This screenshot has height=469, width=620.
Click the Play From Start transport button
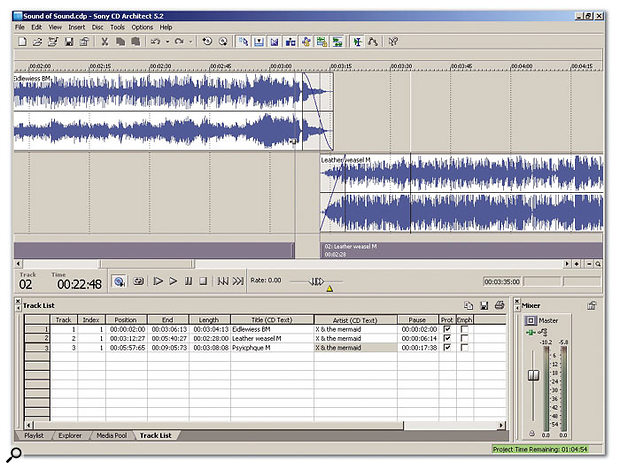[x=158, y=281]
